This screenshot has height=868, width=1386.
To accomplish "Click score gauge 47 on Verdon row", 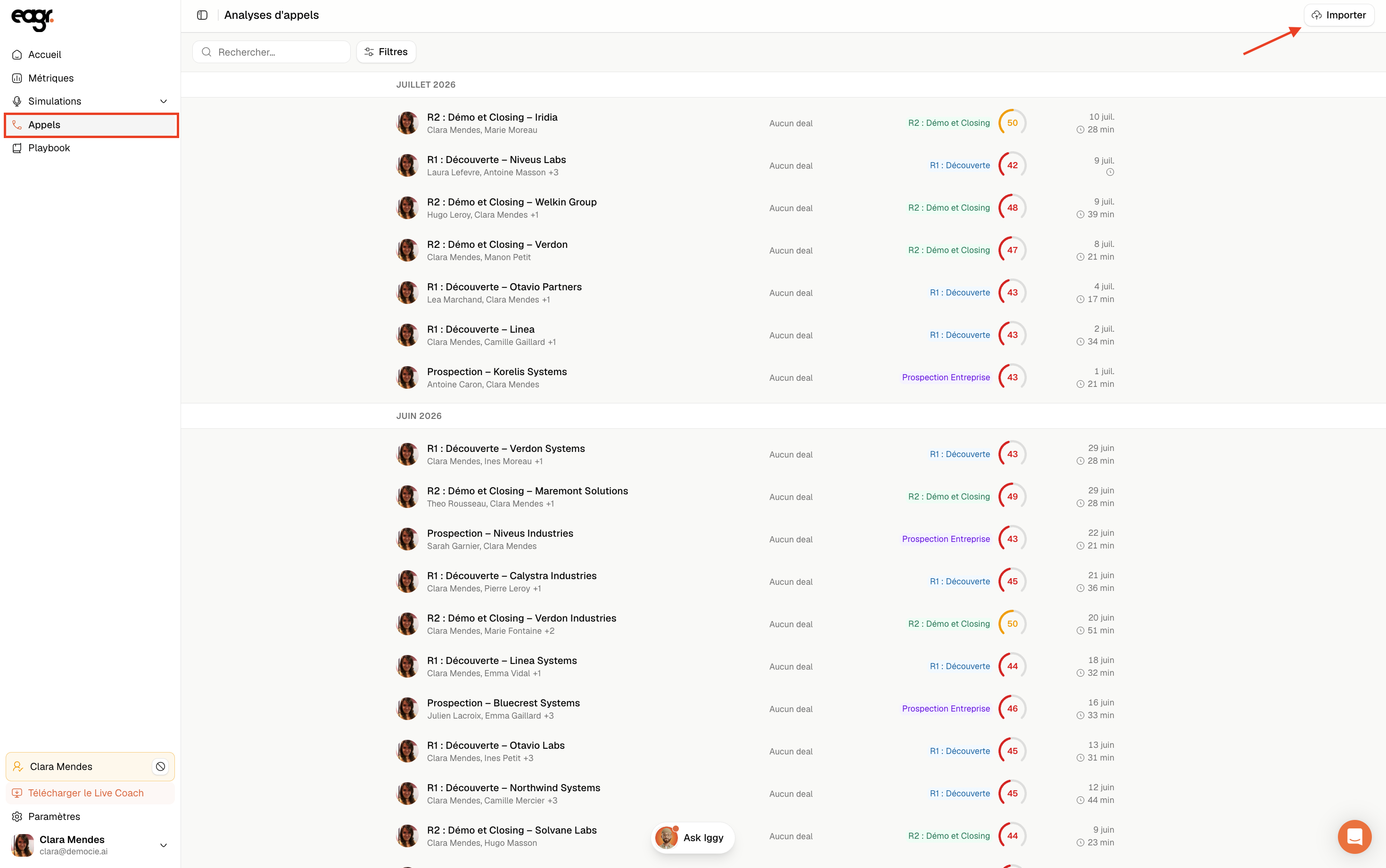I will point(1012,250).
